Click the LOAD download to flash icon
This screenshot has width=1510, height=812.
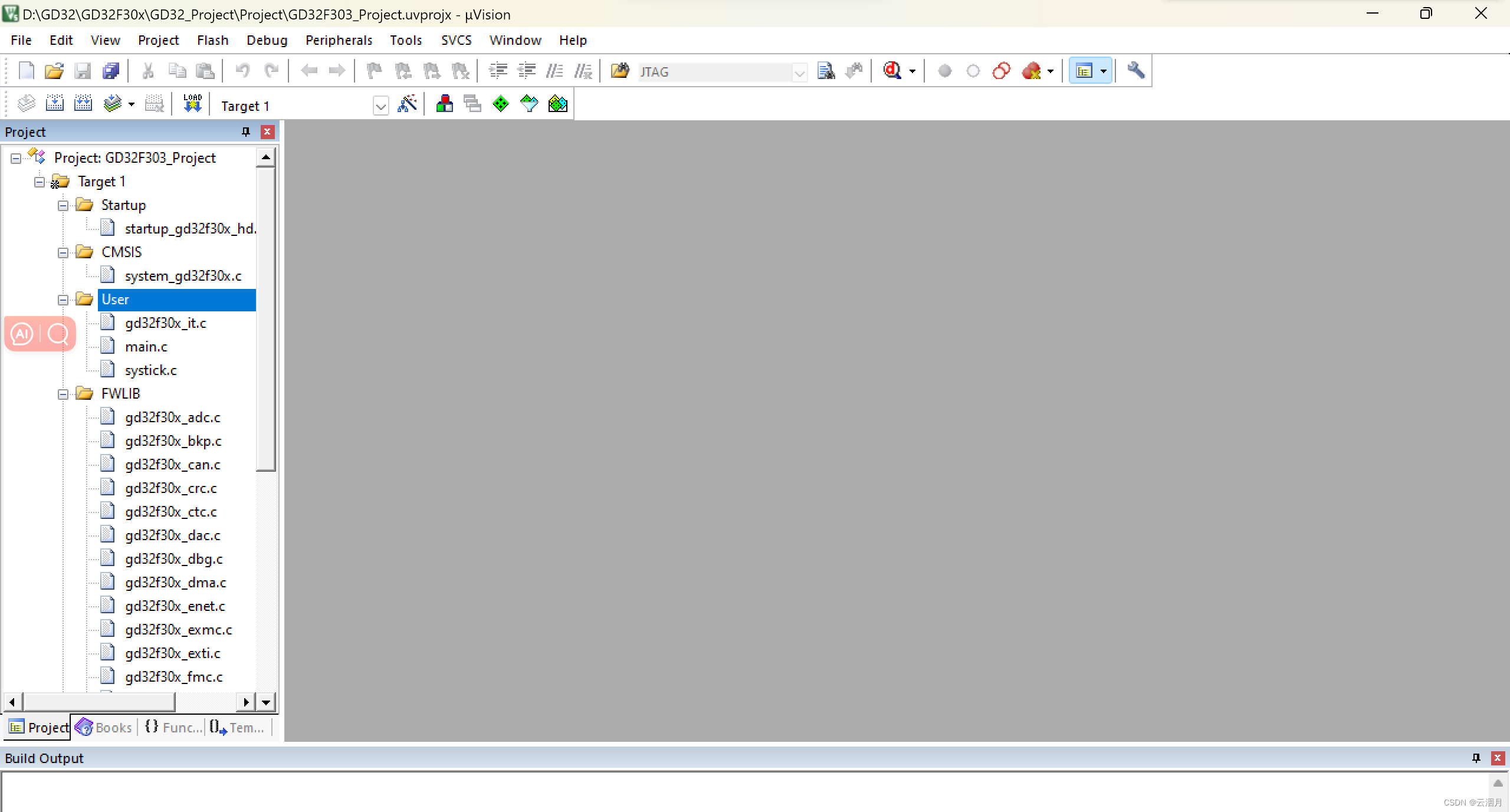[192, 104]
